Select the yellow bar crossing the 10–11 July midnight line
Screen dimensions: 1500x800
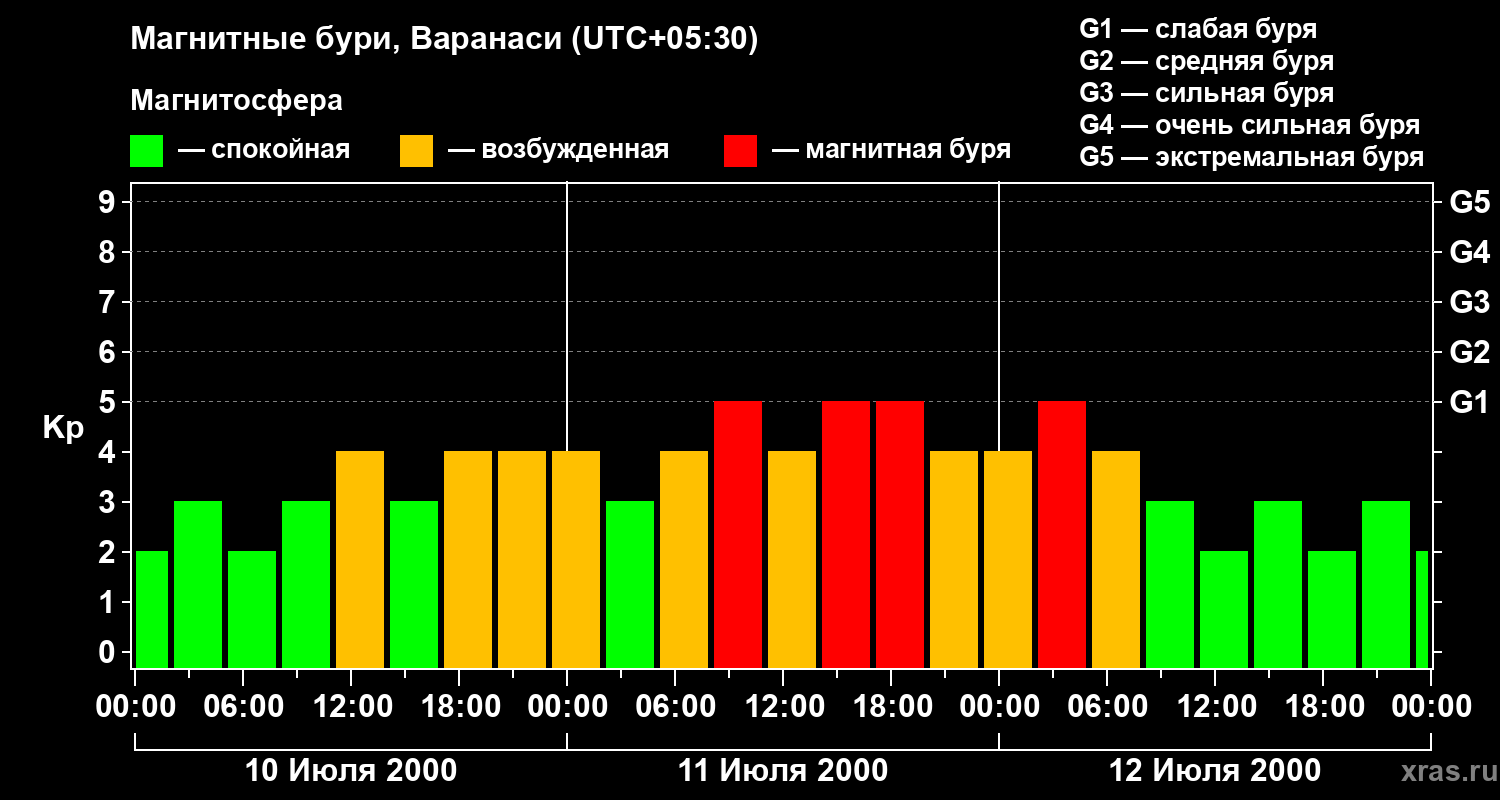(576, 559)
